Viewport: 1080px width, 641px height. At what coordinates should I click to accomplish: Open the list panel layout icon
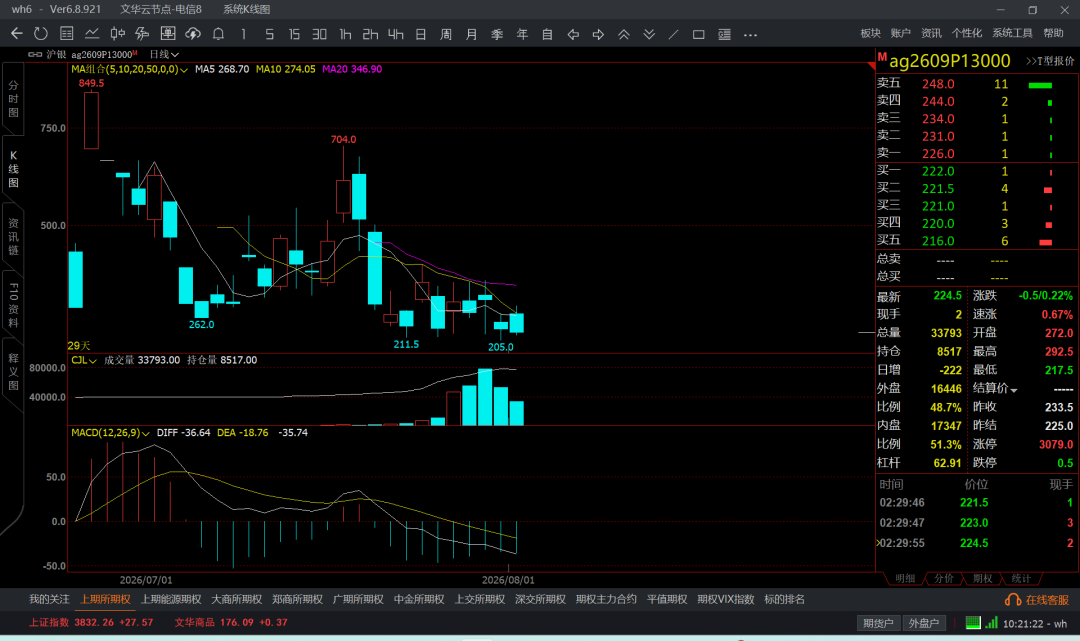coord(724,34)
